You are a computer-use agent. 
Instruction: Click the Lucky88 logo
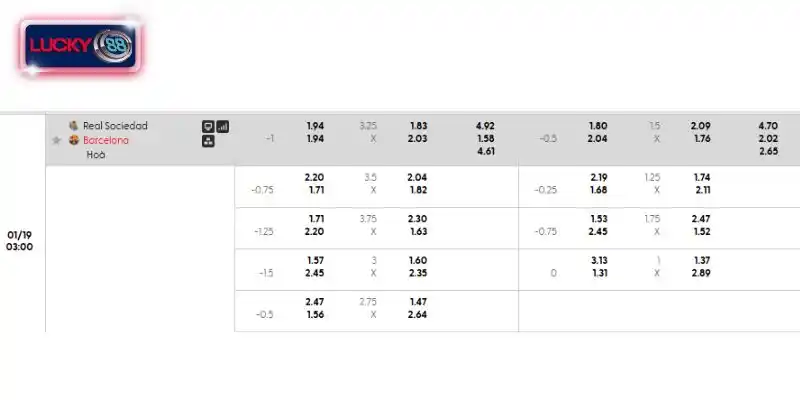pyautogui.click(x=80, y=46)
